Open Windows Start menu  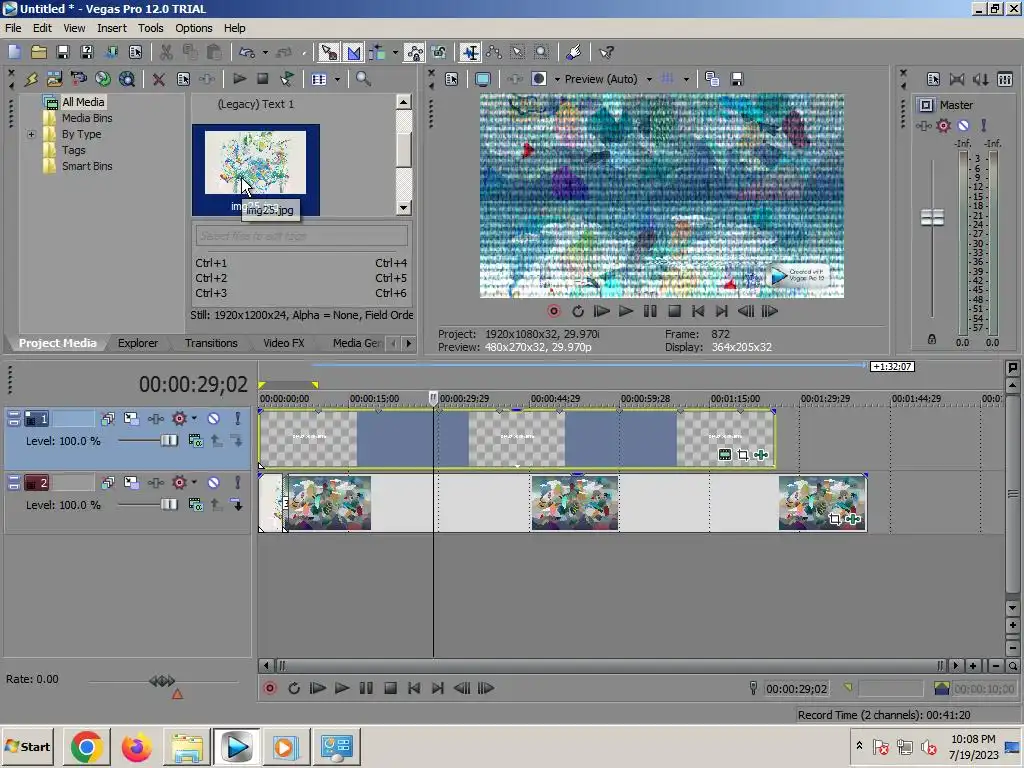coord(28,746)
